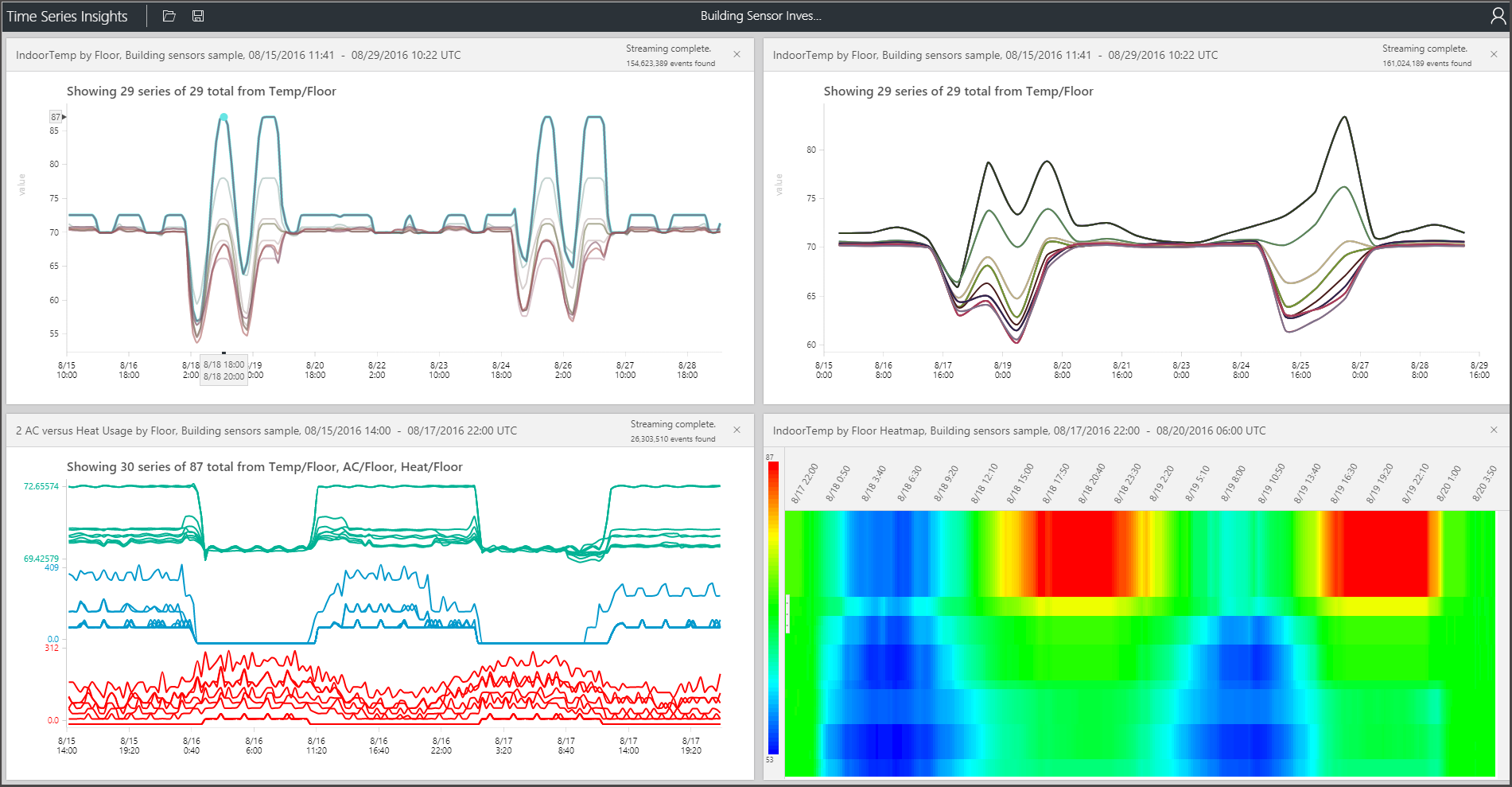The height and width of the screenshot is (787, 1512).
Task: Click the 154,623,389 events found text
Action: [x=669, y=61]
